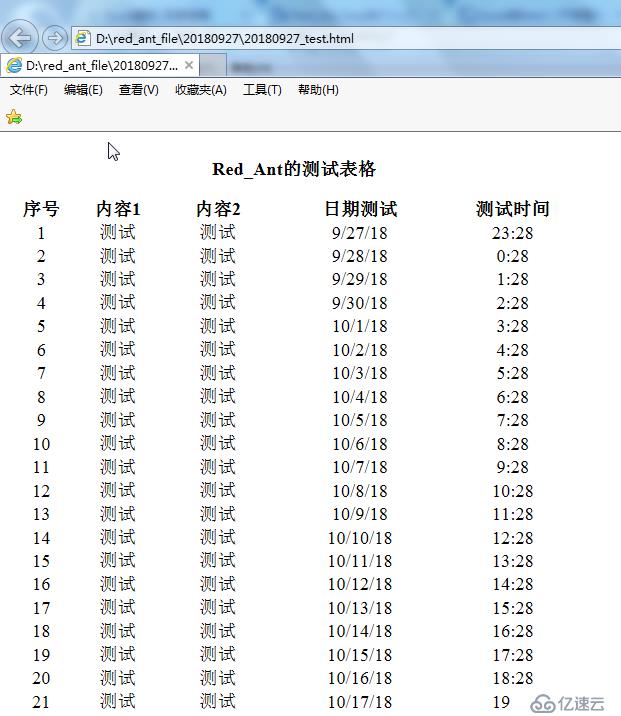Click the date cell 10/1/18

360,326
